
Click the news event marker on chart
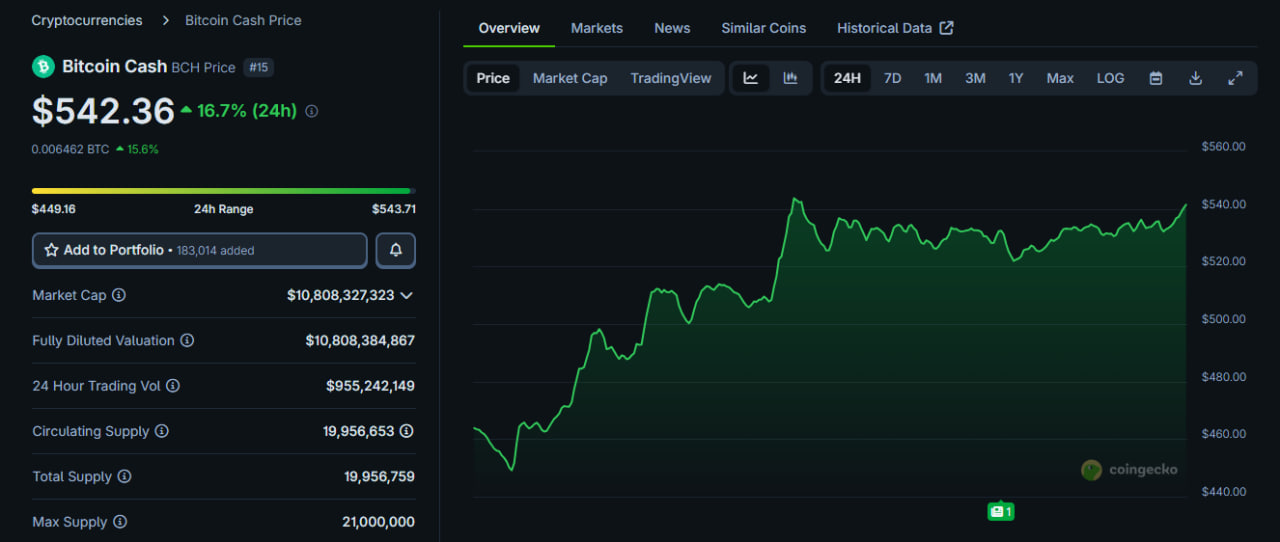pyautogui.click(x=1000, y=511)
